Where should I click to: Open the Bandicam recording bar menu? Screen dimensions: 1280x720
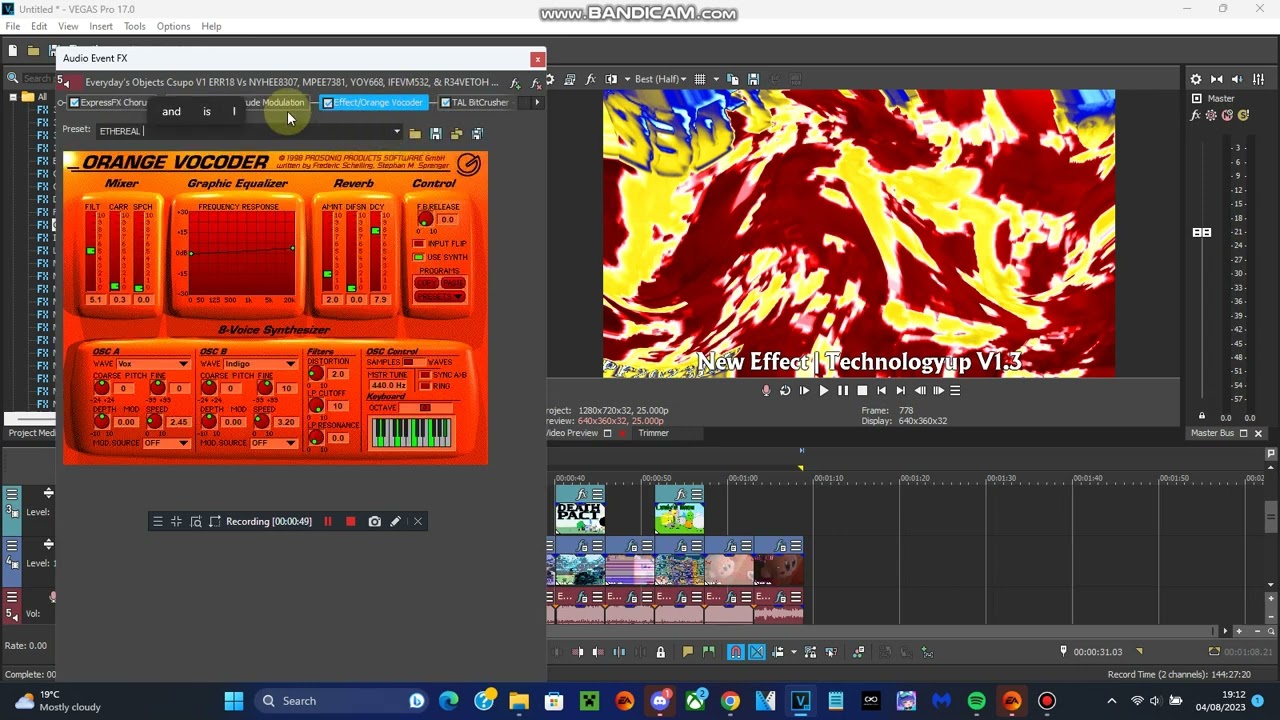pos(157,521)
